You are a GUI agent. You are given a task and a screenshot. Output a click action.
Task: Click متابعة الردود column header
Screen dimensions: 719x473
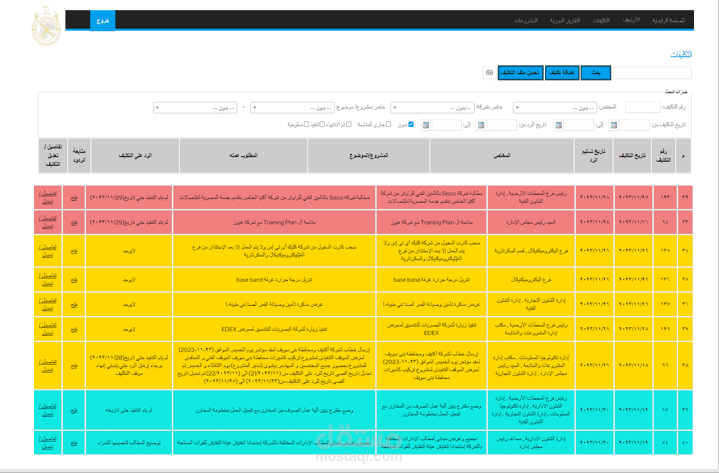pyautogui.click(x=79, y=156)
